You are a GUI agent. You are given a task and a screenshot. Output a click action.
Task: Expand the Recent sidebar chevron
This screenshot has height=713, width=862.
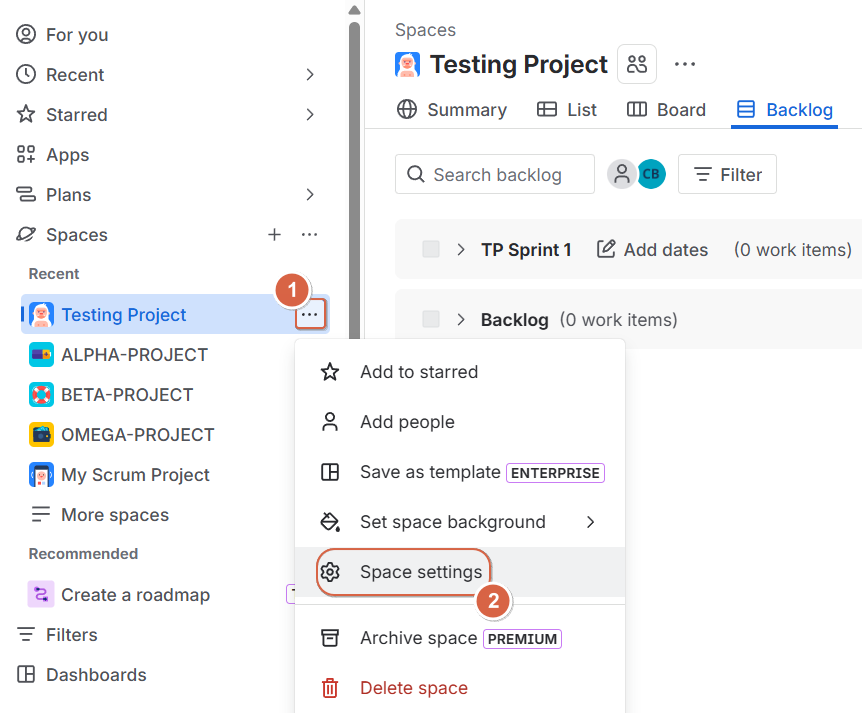pos(310,75)
